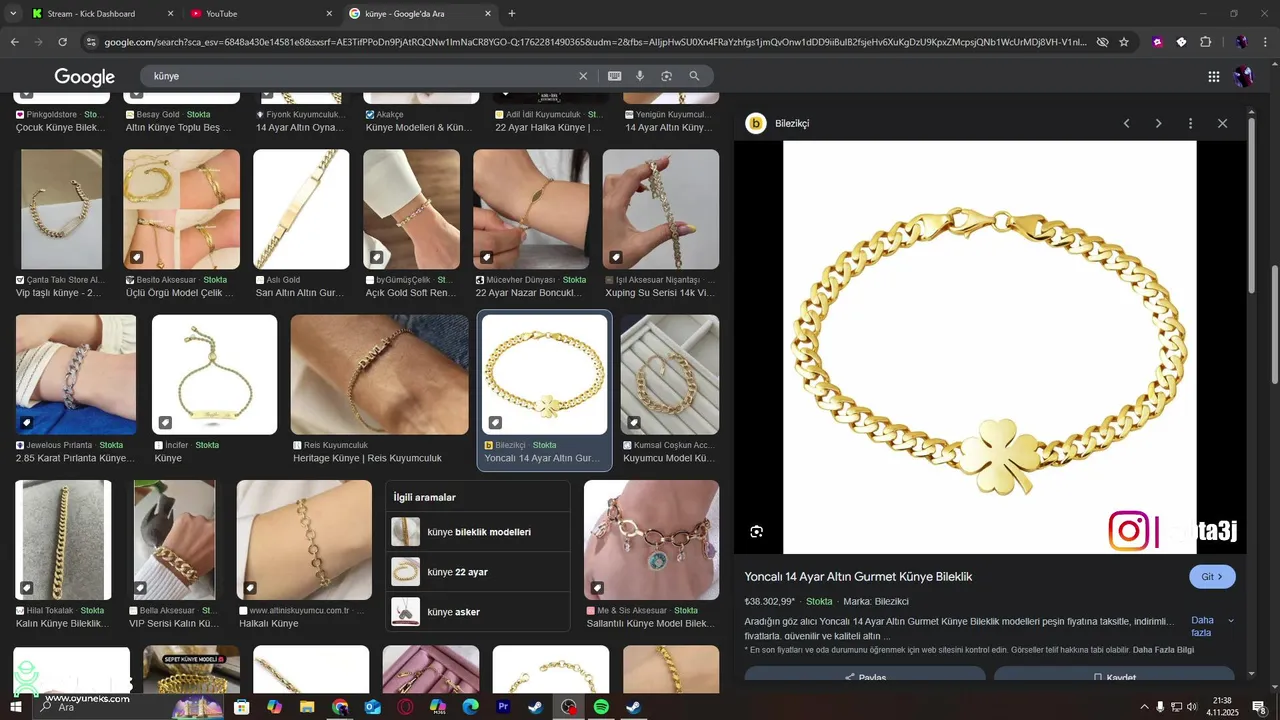Open the Bilezikçi source name in preview
This screenshot has height=720, width=1280.
coord(792,124)
